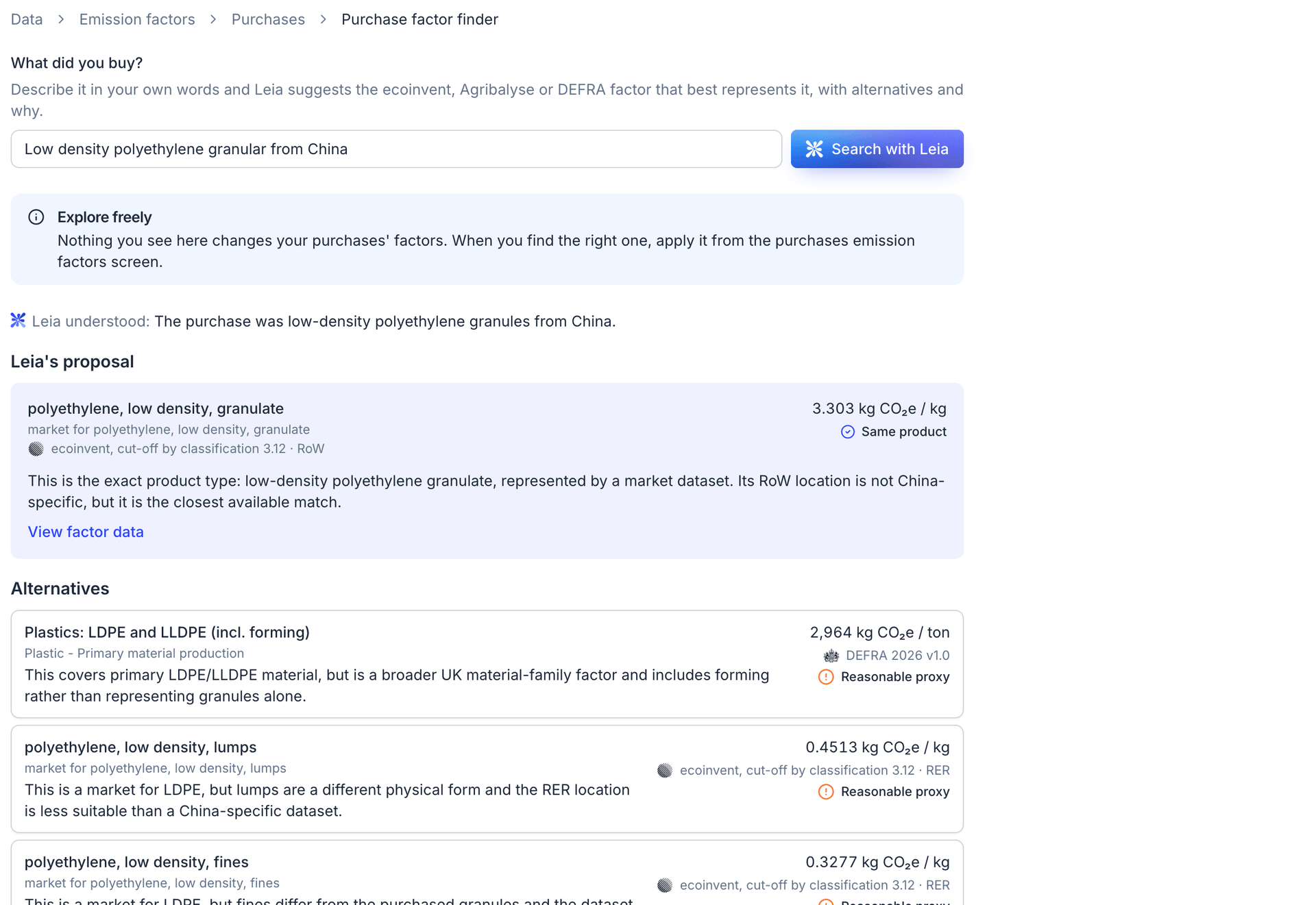Open the Emission factors breadcrumb
Image resolution: width=1316 pixels, height=905 pixels.
click(137, 19)
